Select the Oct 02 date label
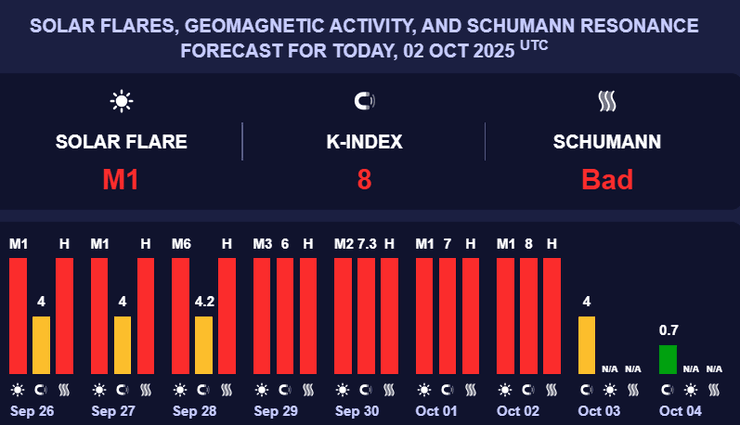 517,411
